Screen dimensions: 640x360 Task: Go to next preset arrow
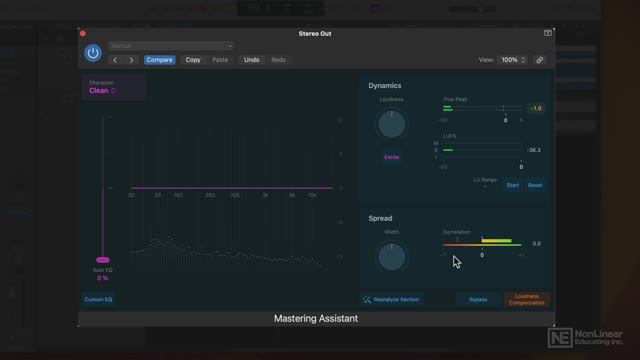point(131,60)
